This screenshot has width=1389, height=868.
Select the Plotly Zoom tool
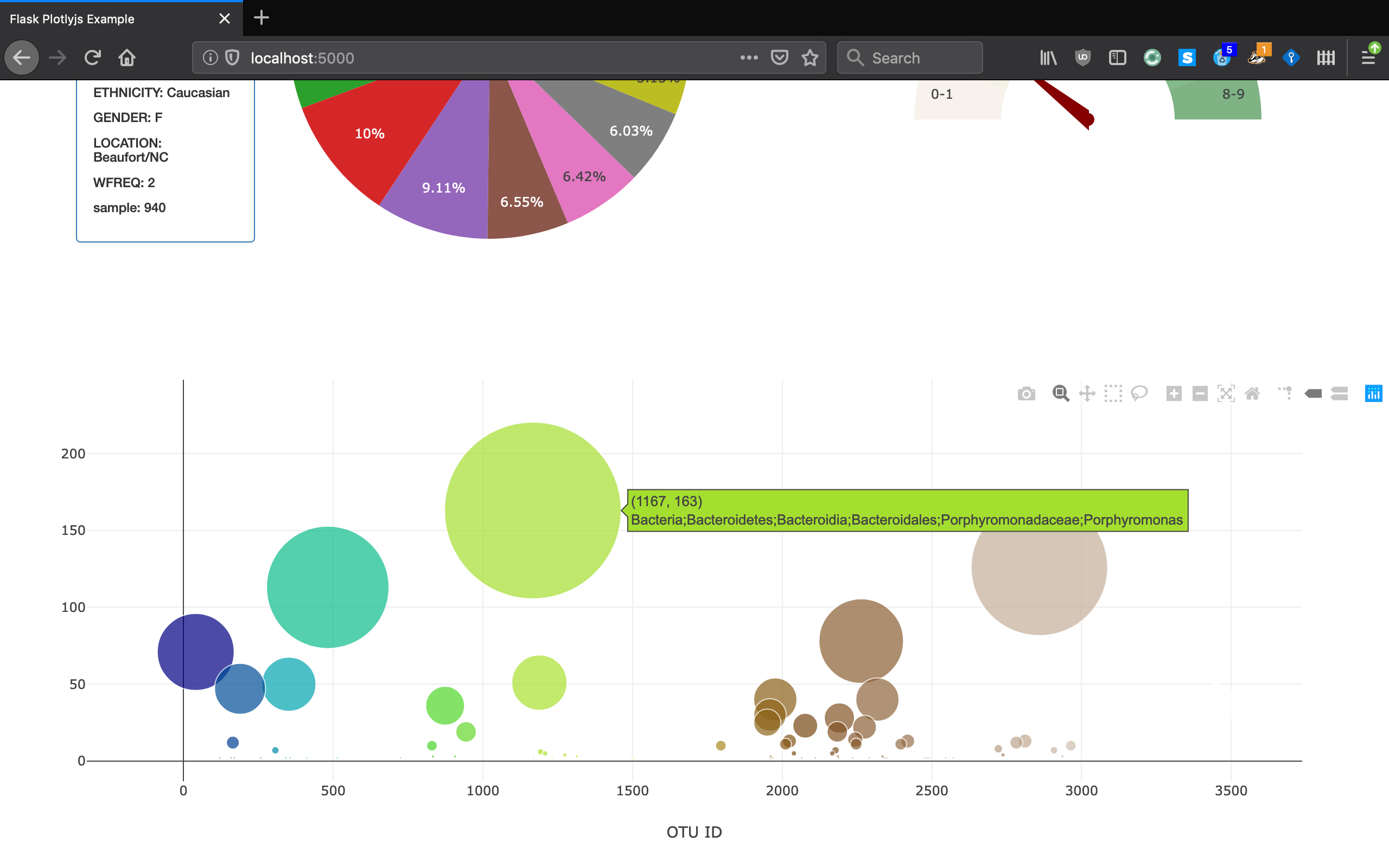pyautogui.click(x=1060, y=394)
